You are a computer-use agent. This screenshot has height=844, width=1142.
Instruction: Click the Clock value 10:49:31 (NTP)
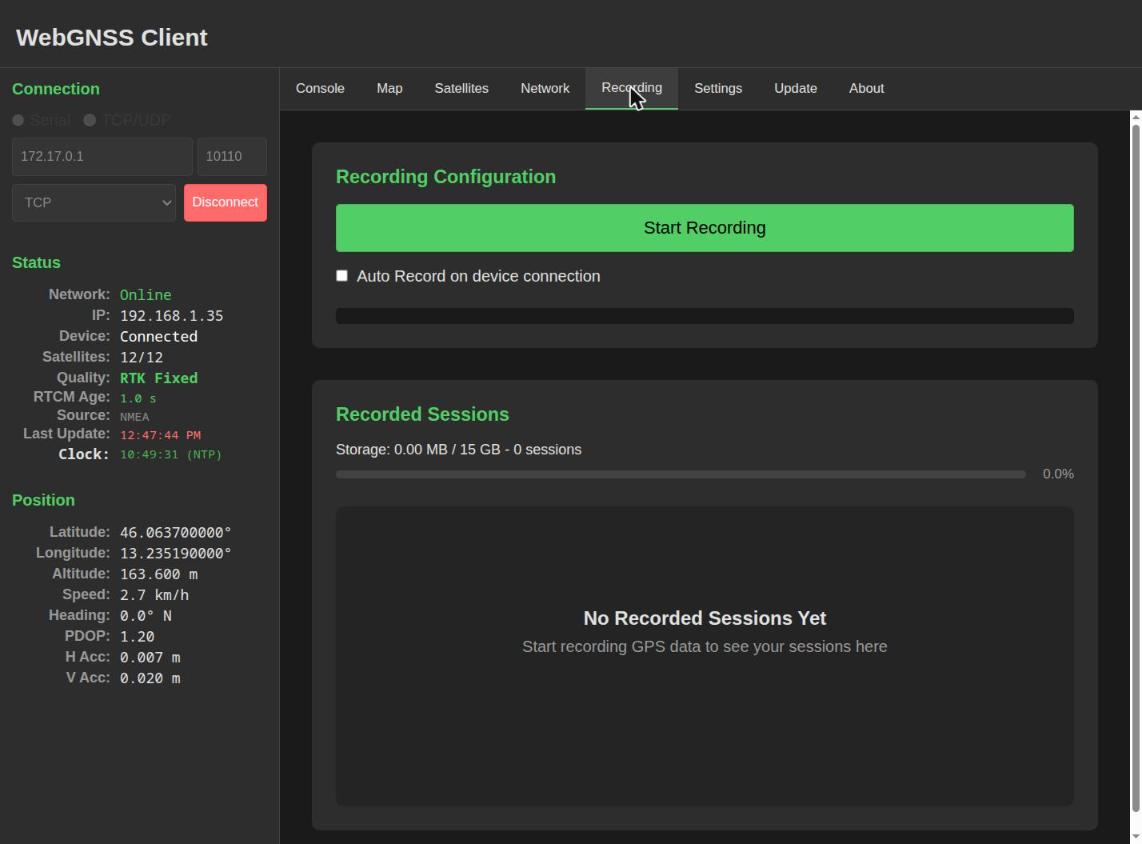coord(170,454)
